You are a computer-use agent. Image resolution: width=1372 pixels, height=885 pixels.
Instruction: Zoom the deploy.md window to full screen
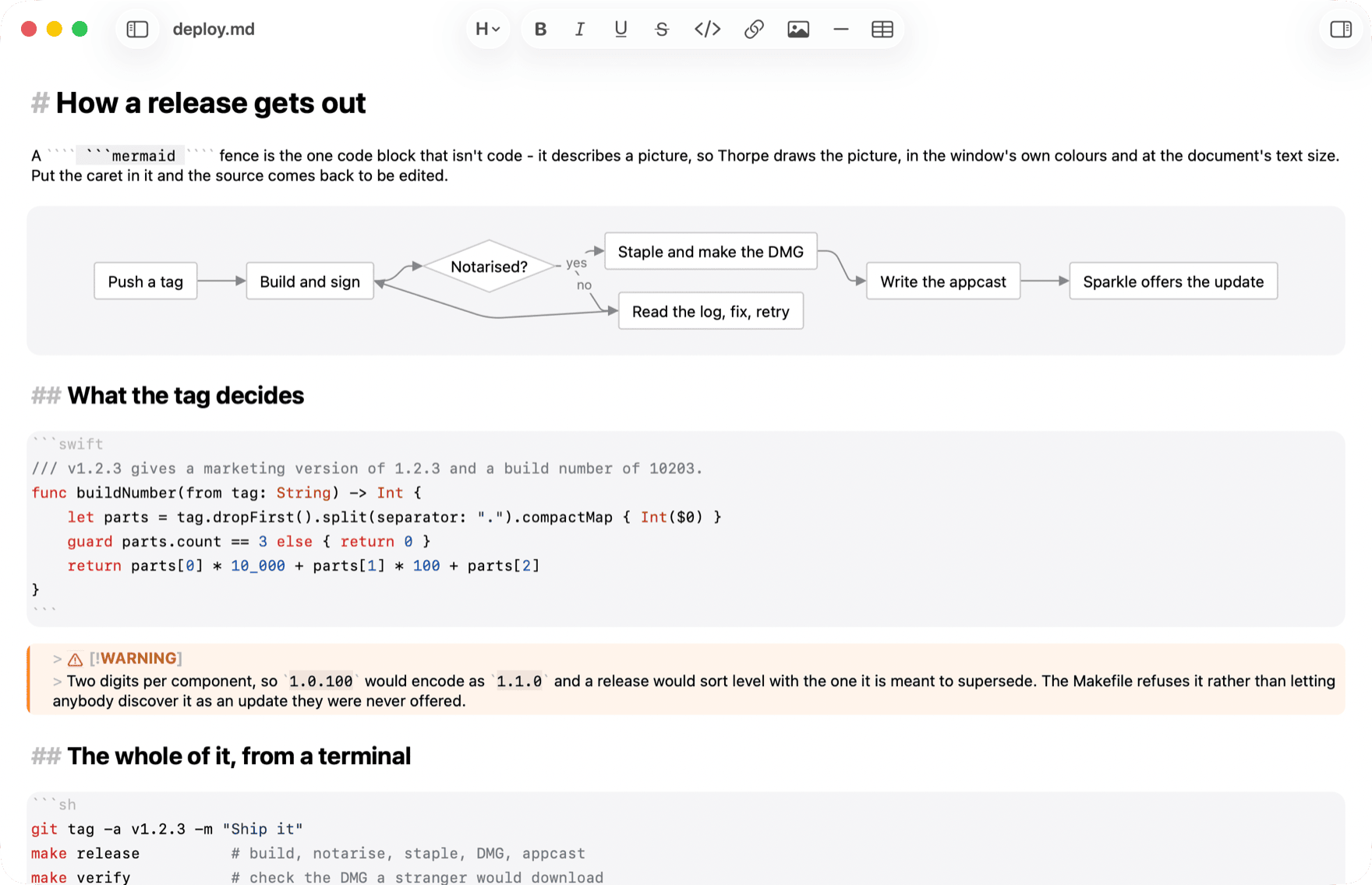click(80, 29)
